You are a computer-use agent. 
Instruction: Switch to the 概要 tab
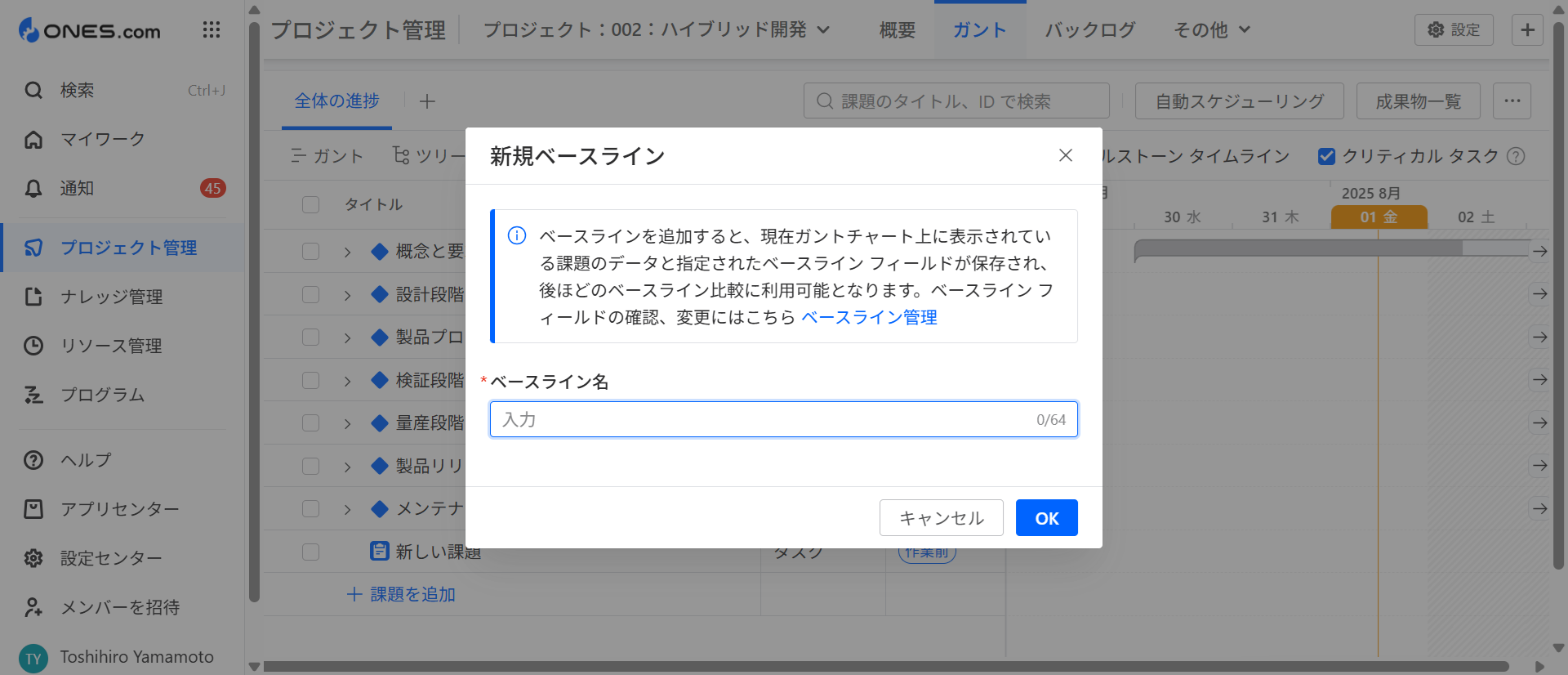(898, 30)
